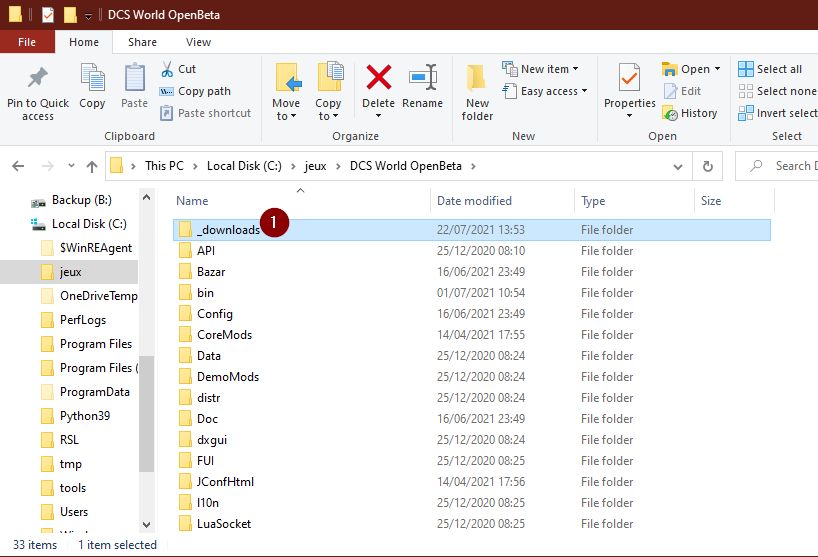This screenshot has height=557, width=818.
Task: Click the Cut scissors icon
Action: [x=166, y=69]
